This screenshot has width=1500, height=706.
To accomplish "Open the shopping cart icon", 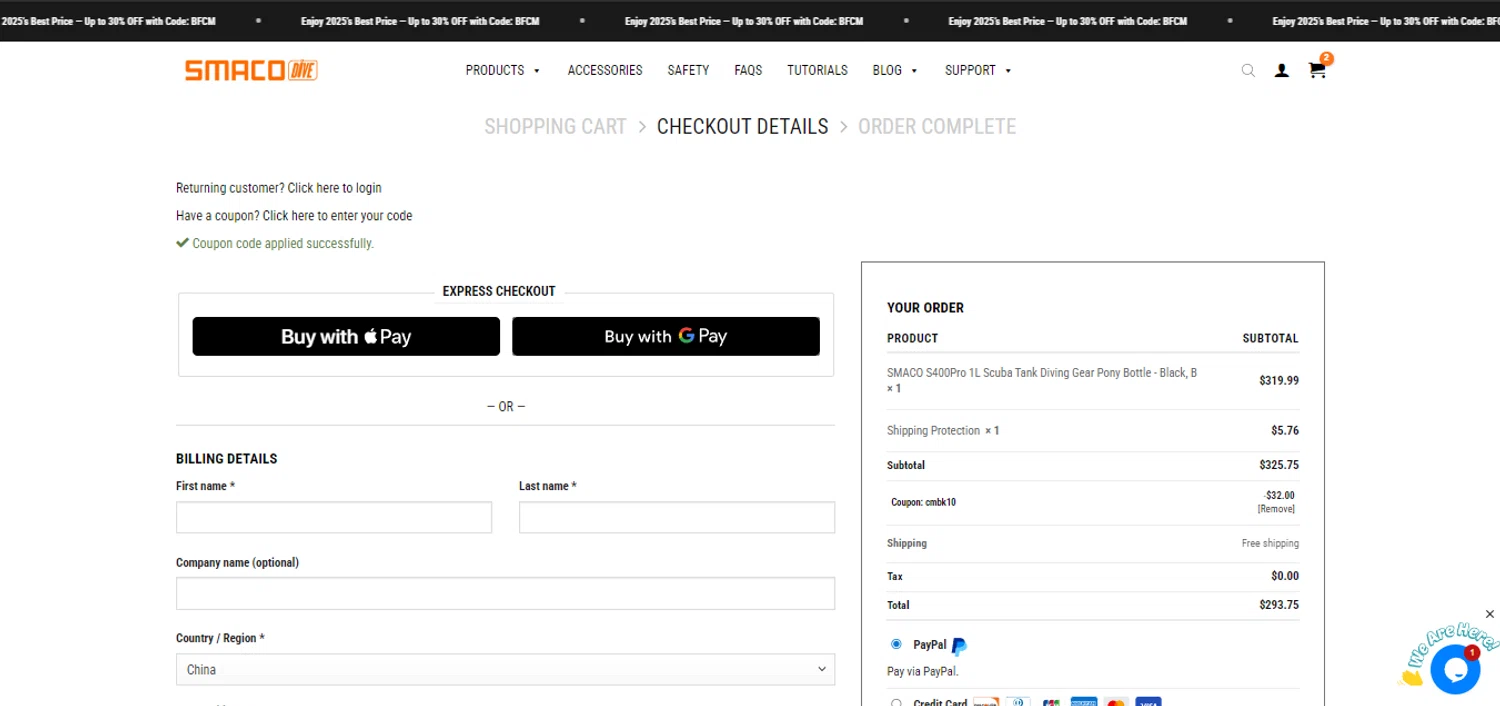I will pos(1318,70).
